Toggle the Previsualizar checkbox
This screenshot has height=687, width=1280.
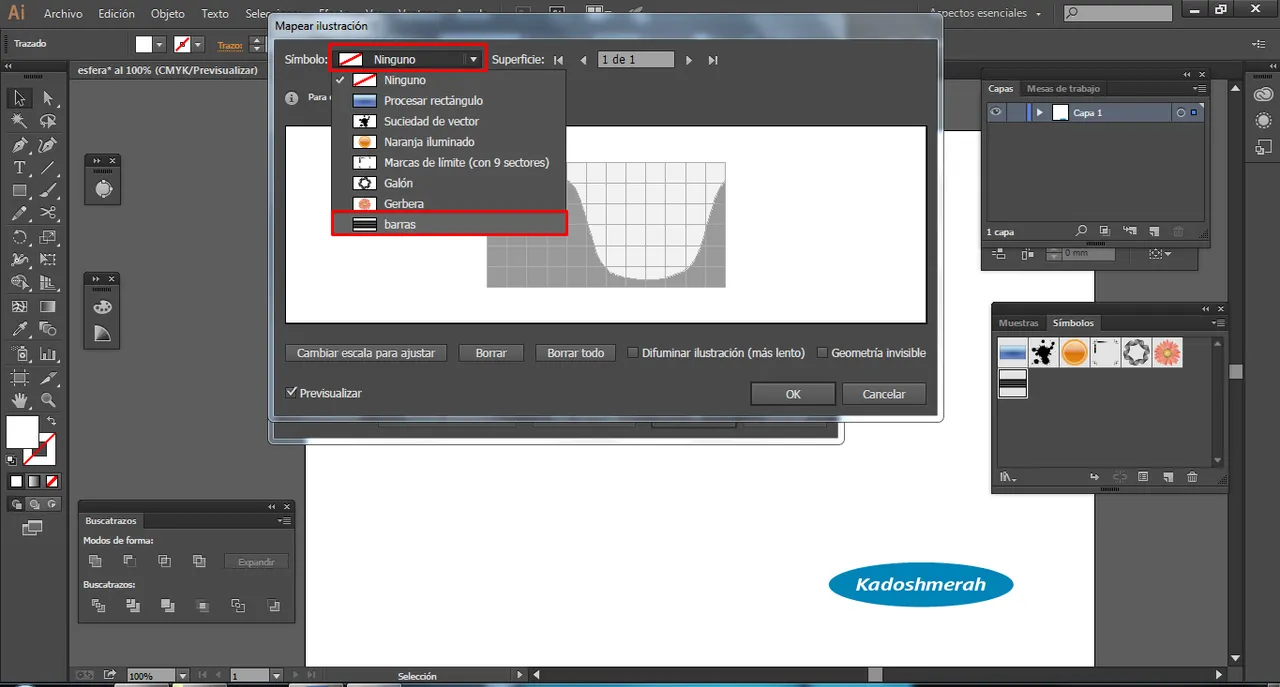[291, 393]
